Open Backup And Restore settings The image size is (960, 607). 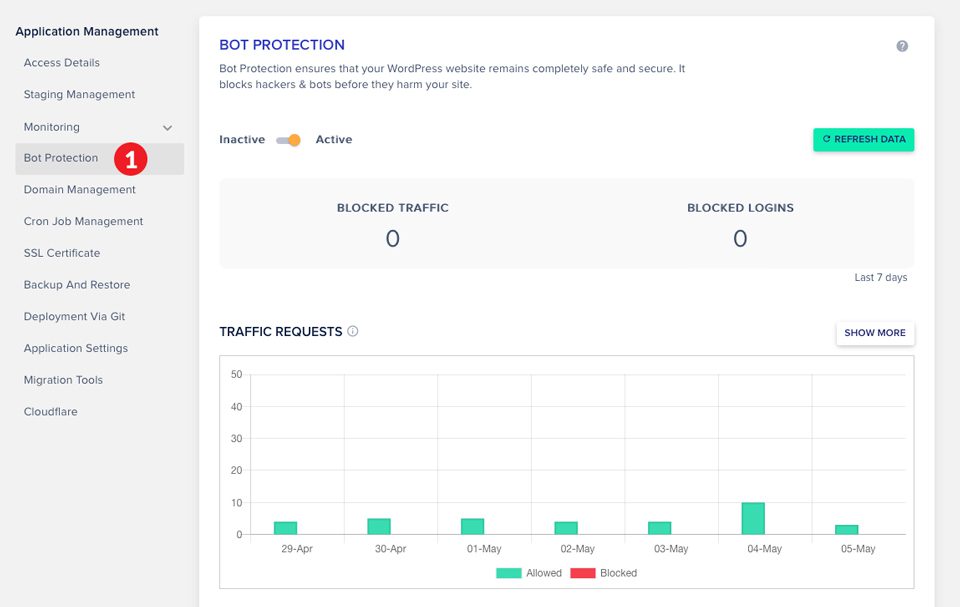coord(76,285)
